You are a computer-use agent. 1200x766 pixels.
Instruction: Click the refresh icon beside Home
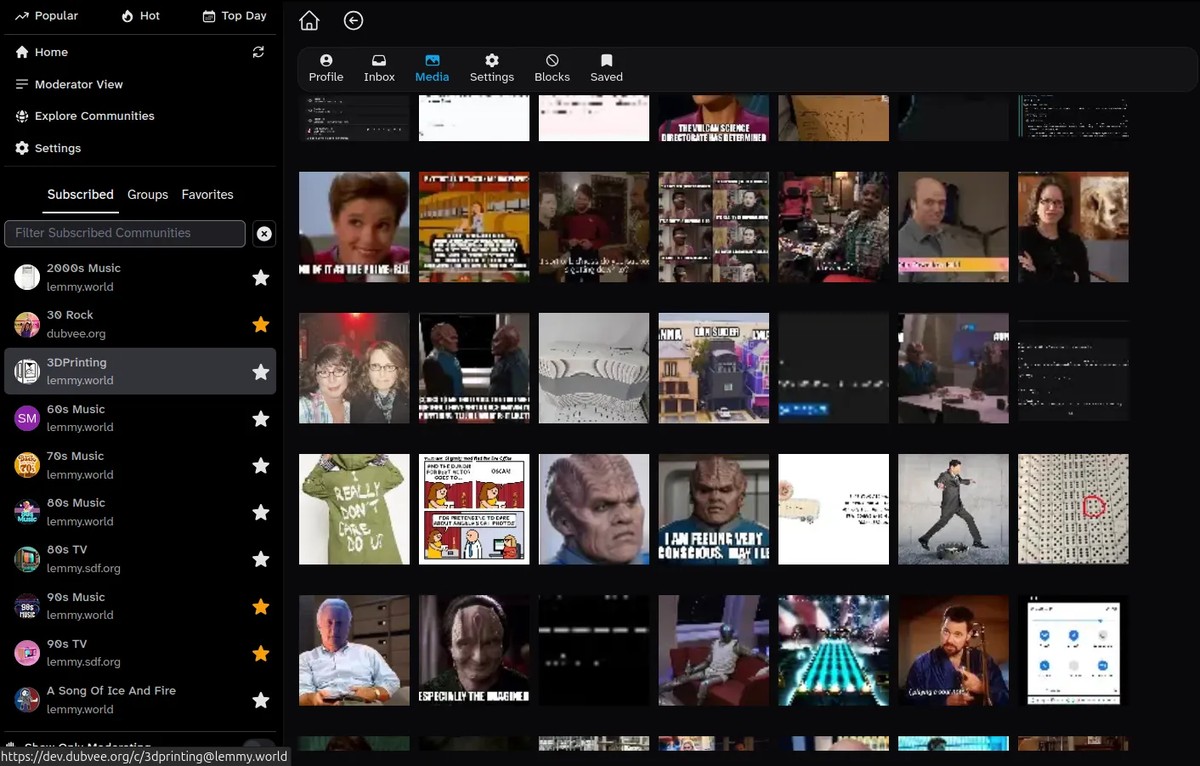(258, 52)
